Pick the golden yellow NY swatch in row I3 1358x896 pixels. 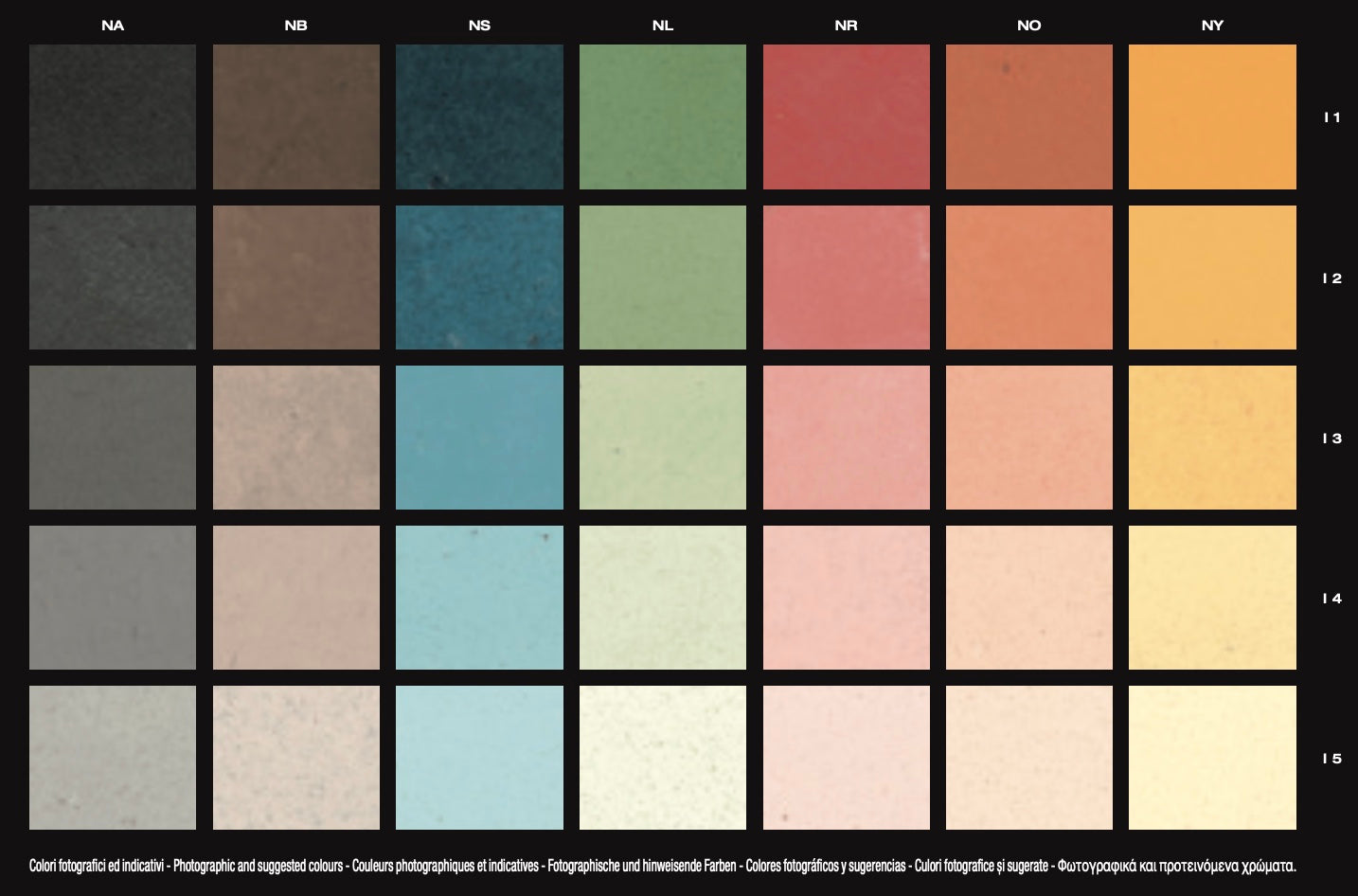pyautogui.click(x=1212, y=438)
